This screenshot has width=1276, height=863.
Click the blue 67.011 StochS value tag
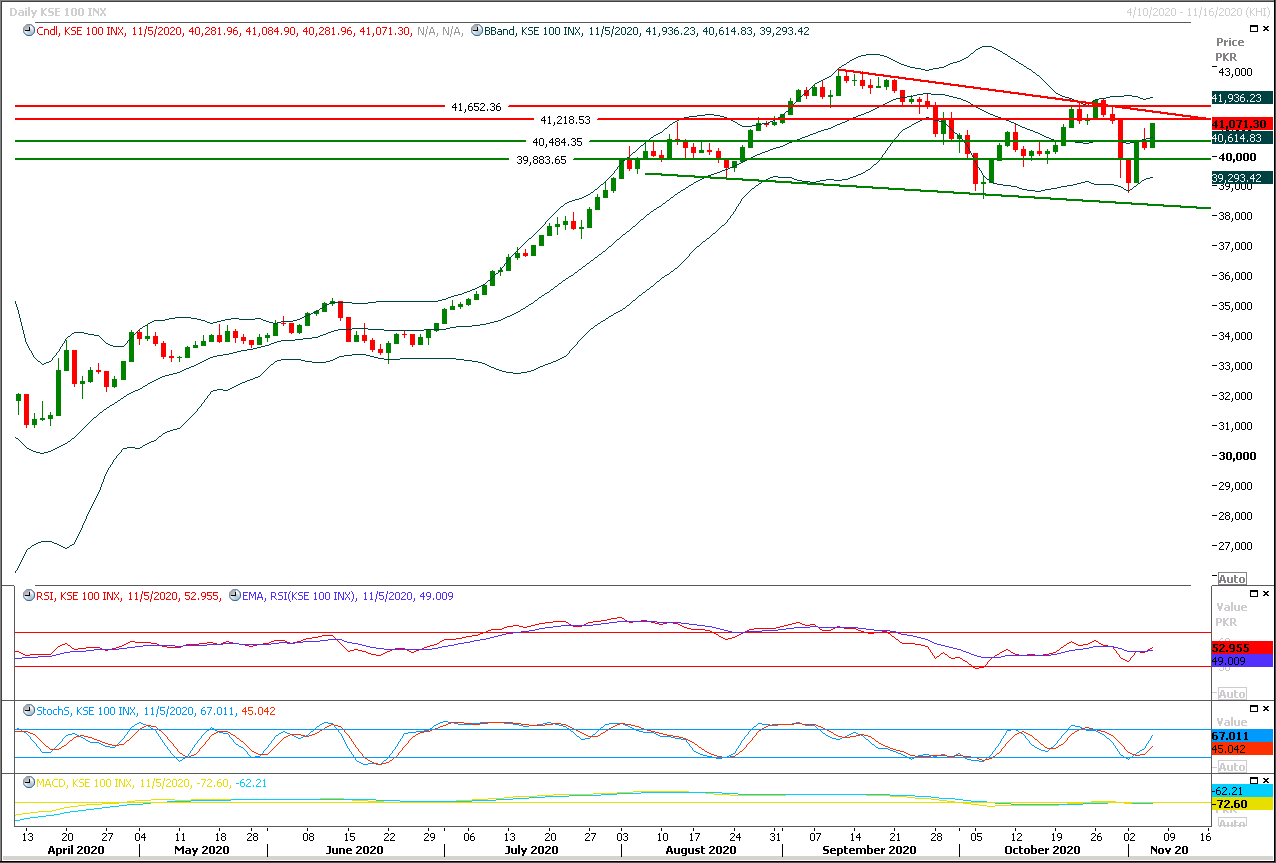click(x=1242, y=735)
